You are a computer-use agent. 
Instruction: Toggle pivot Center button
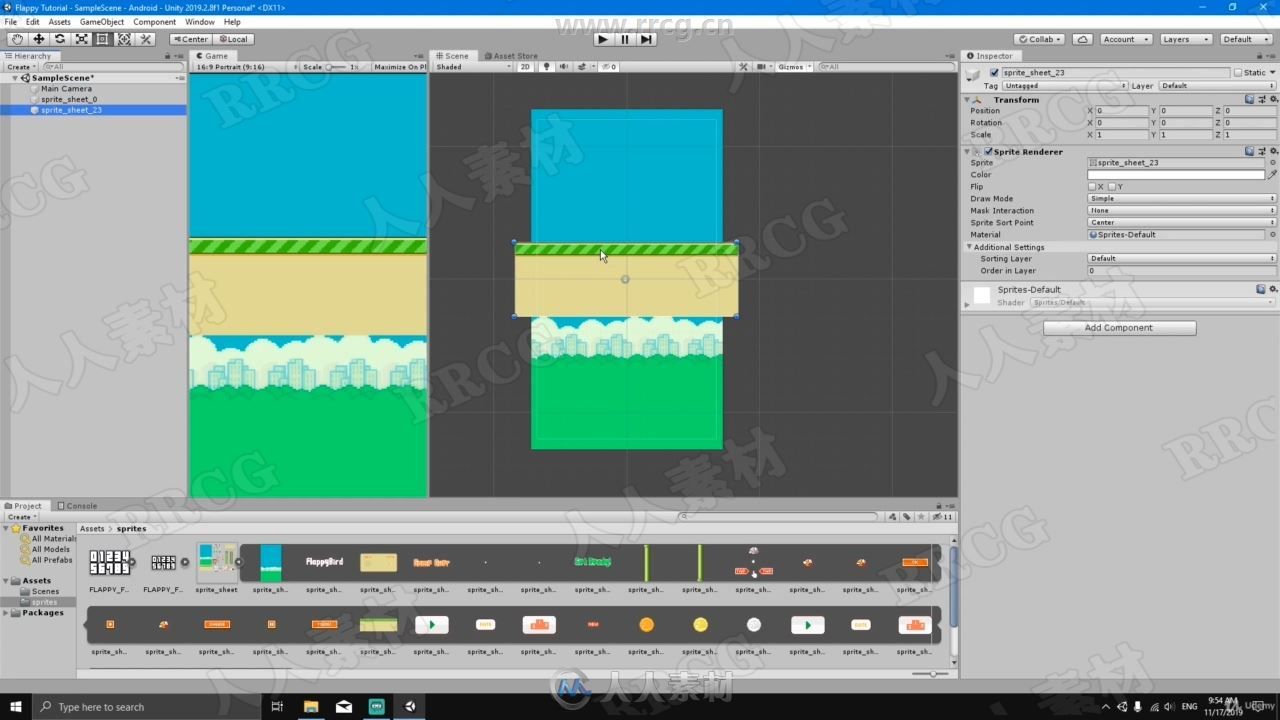190,39
